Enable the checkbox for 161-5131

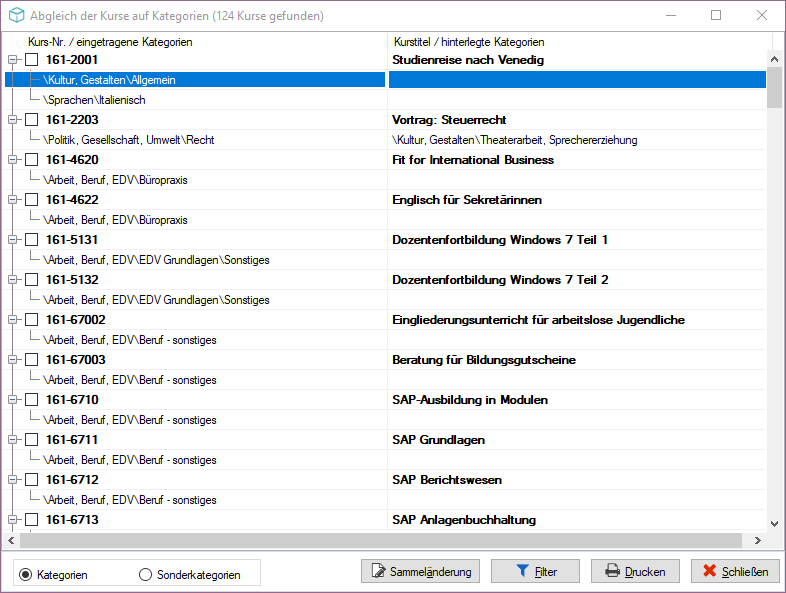pyautogui.click(x=32, y=240)
